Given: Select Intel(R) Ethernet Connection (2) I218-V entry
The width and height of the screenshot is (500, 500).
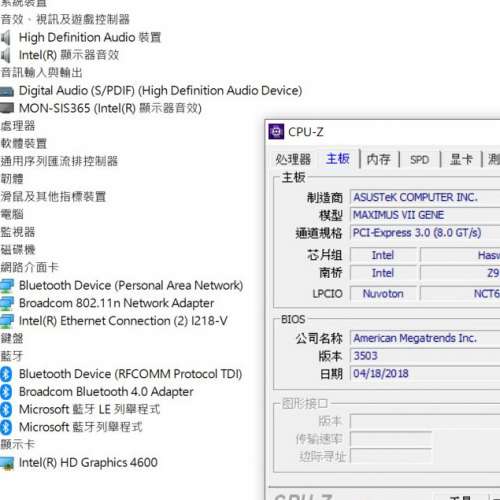Looking at the screenshot, I should click(123, 321).
